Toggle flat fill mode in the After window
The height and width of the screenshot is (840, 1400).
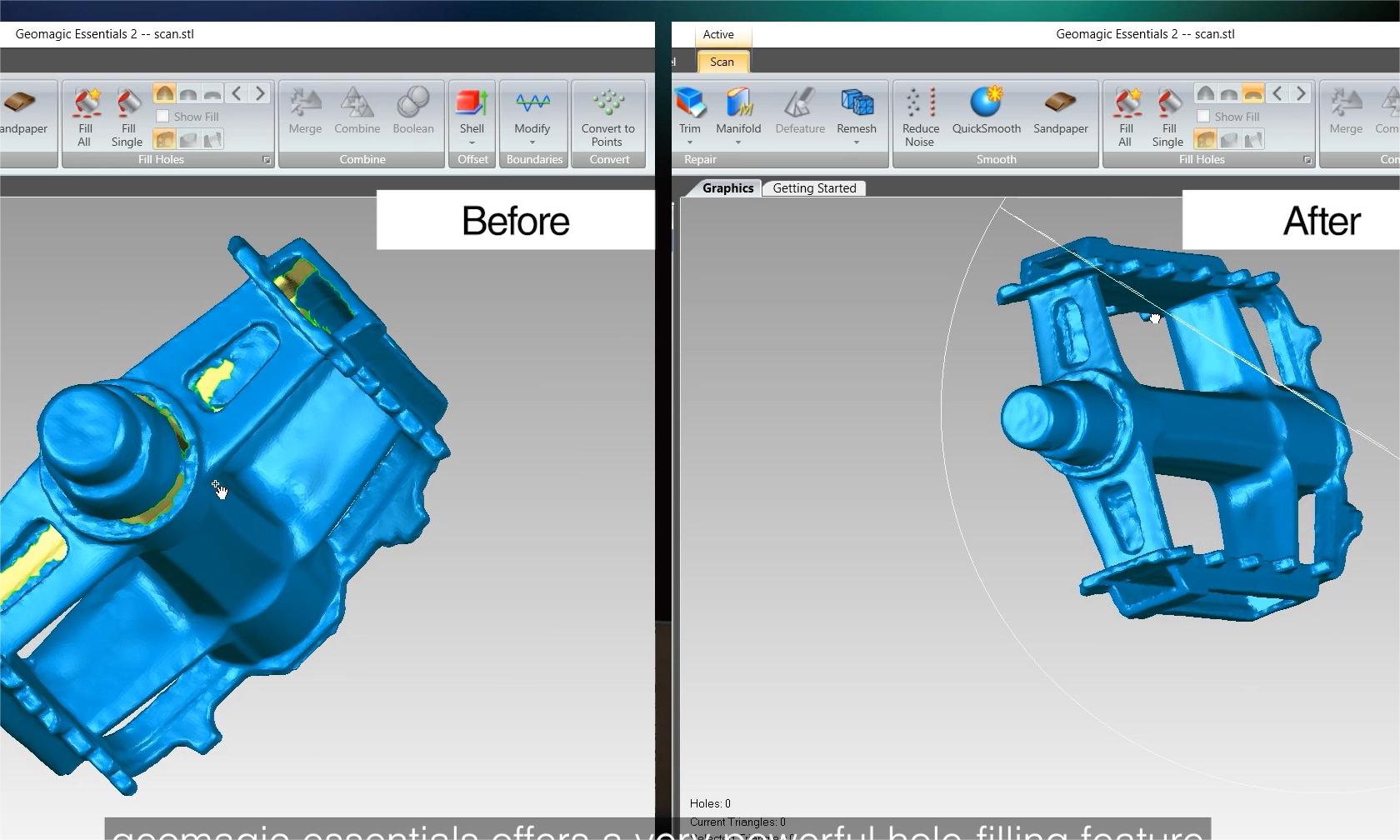tap(1253, 93)
